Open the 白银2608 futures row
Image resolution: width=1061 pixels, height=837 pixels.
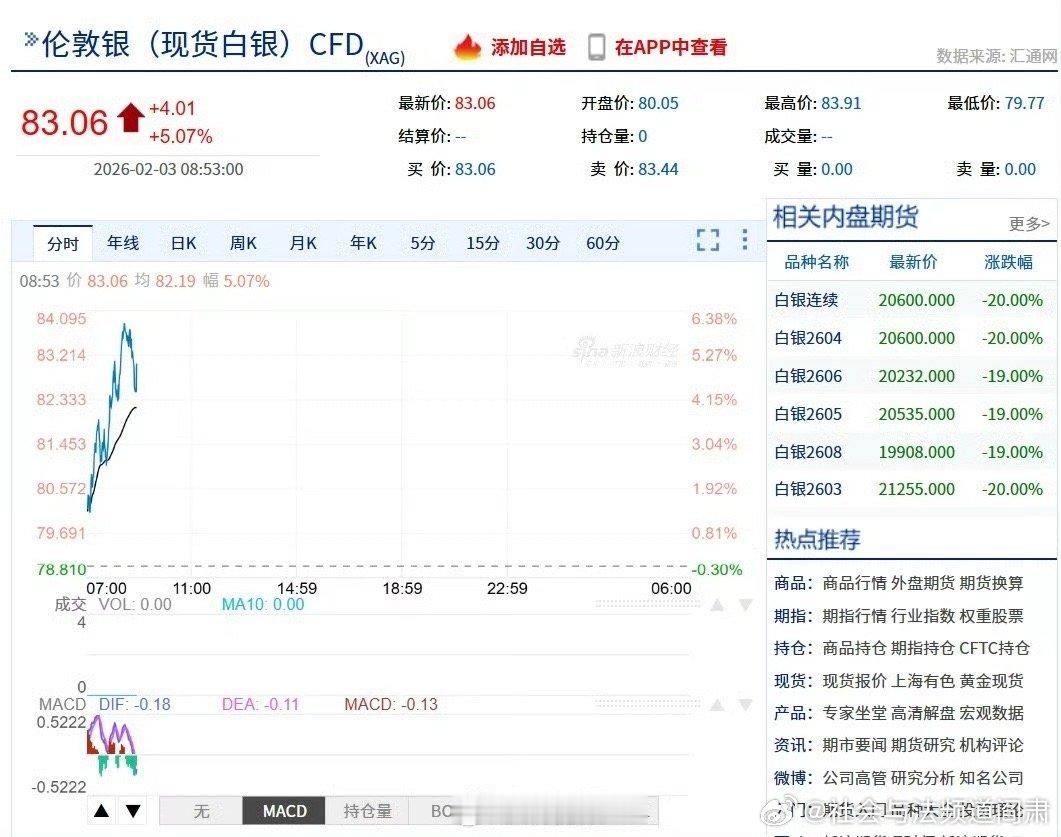click(x=911, y=451)
